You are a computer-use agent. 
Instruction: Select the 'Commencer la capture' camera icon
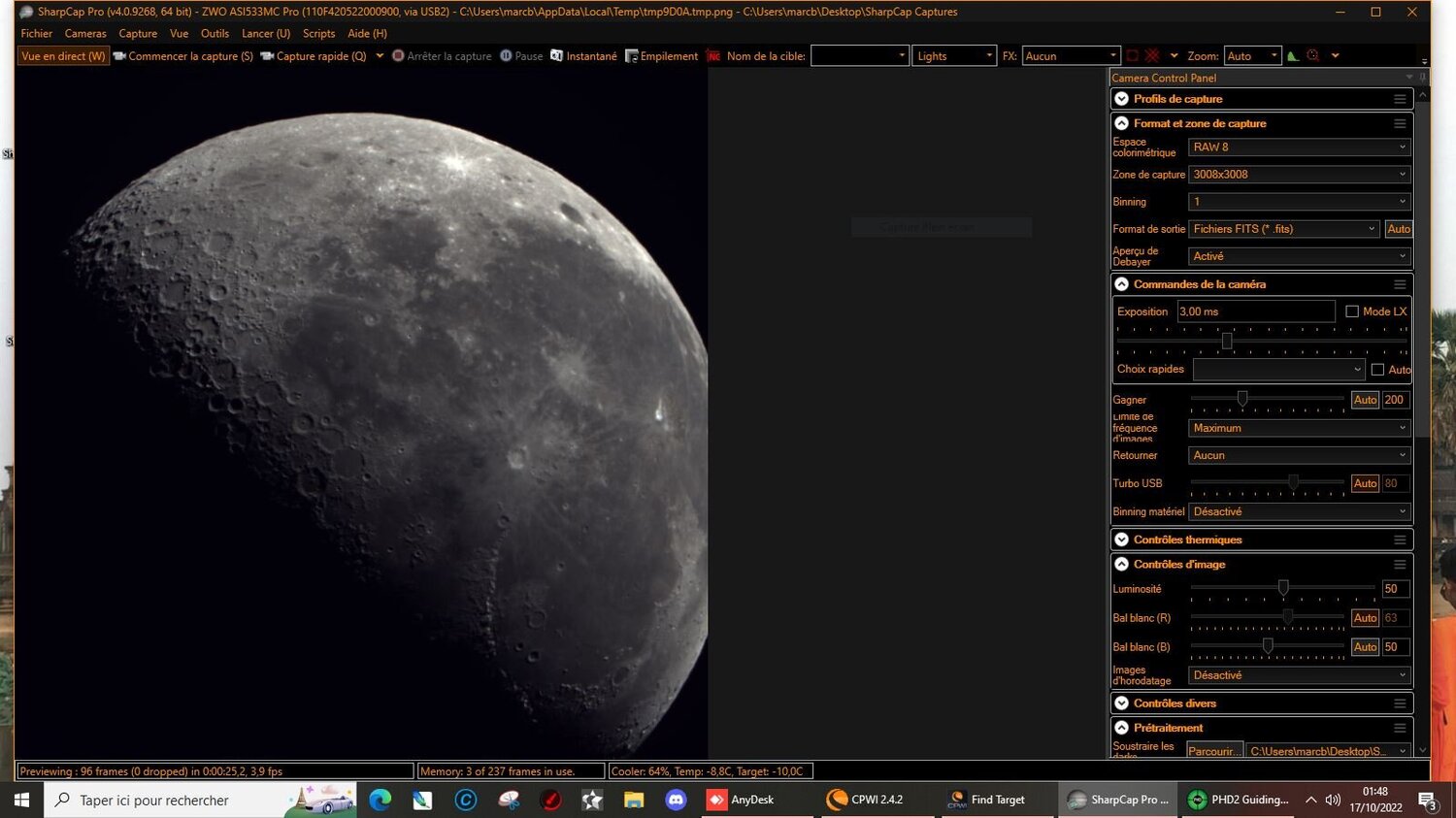[x=118, y=55]
